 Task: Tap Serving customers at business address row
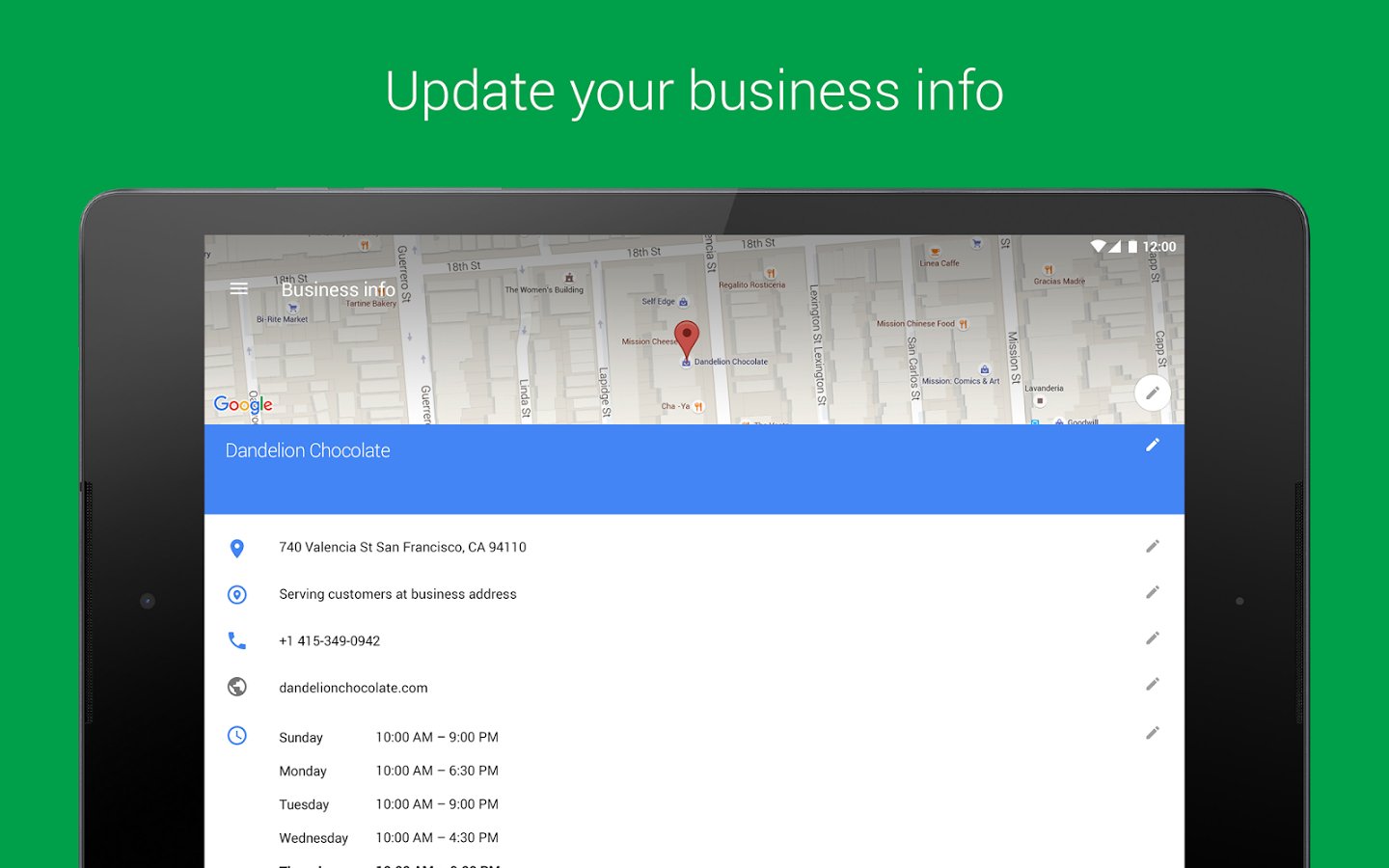point(397,594)
